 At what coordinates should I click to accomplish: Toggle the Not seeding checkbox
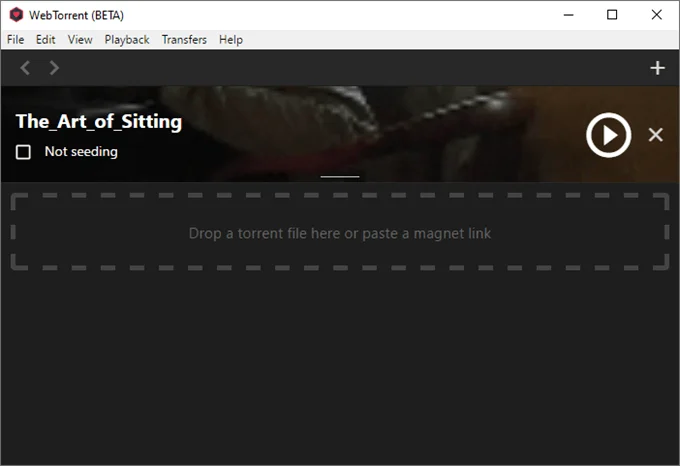23,152
